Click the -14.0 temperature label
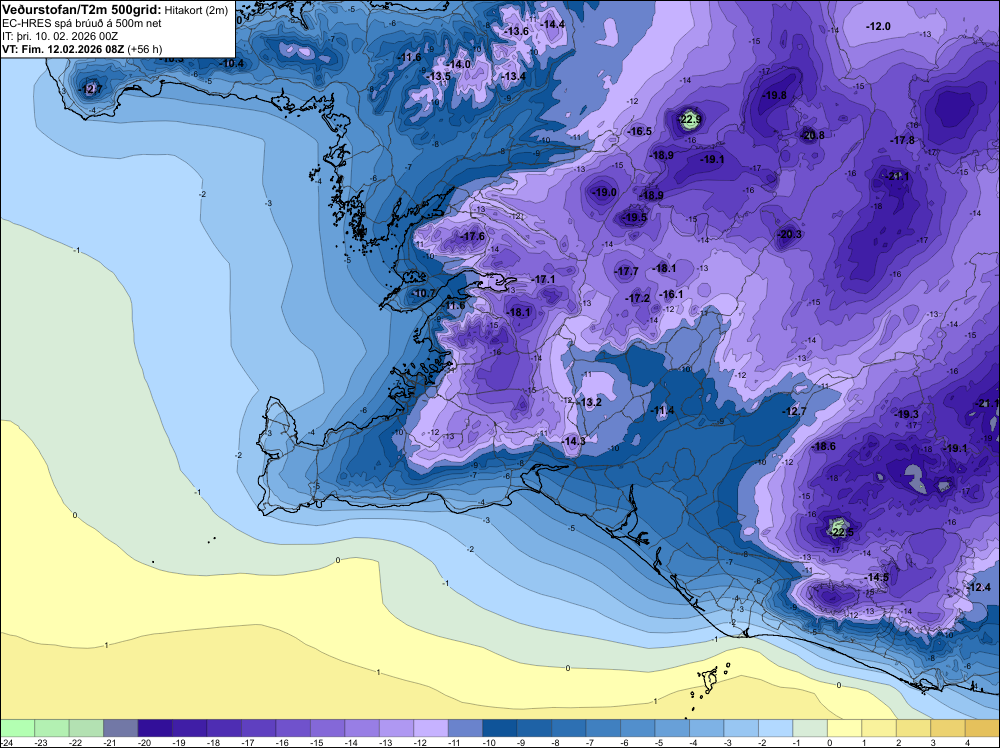 [x=459, y=64]
